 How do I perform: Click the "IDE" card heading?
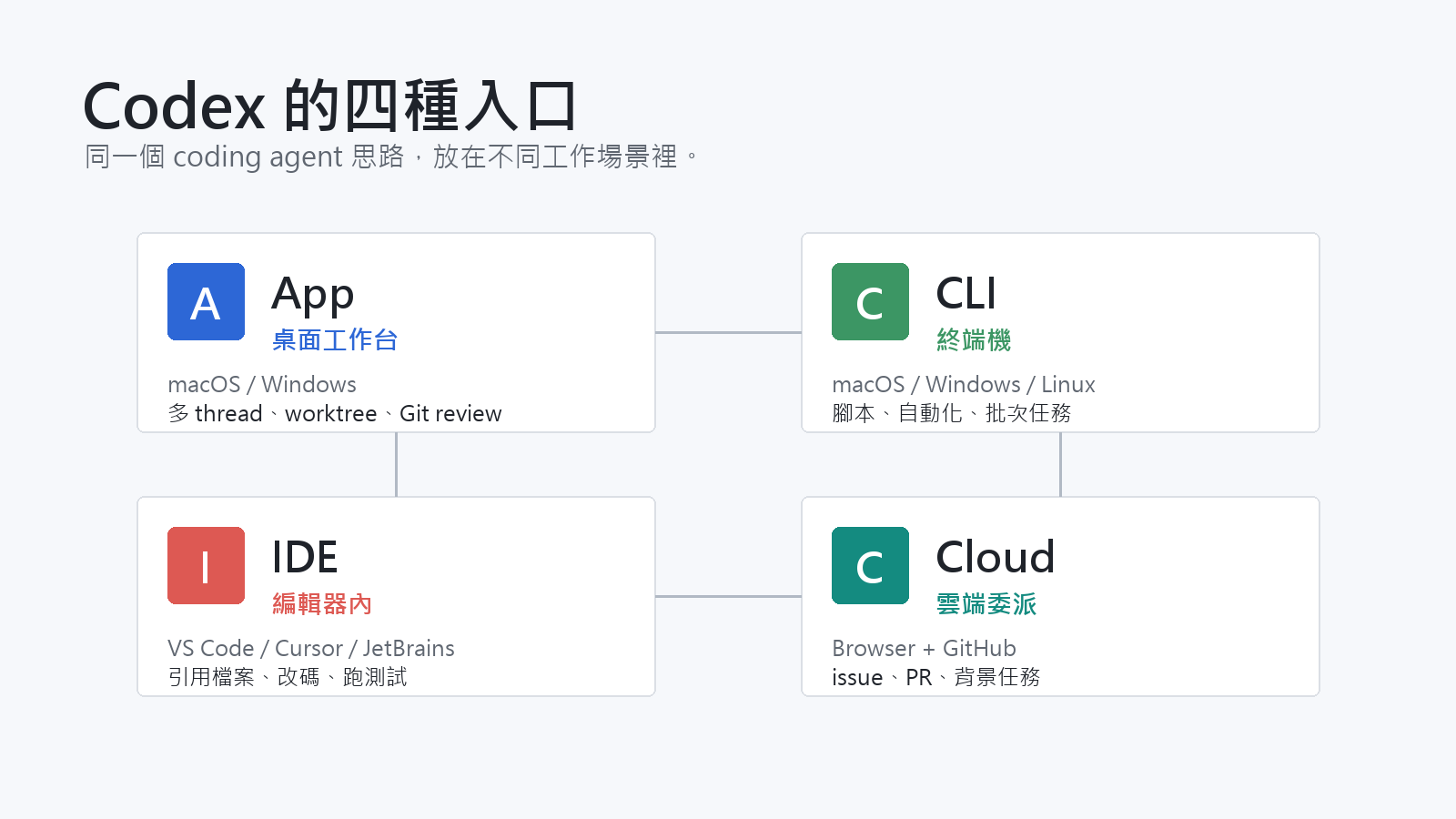305,557
